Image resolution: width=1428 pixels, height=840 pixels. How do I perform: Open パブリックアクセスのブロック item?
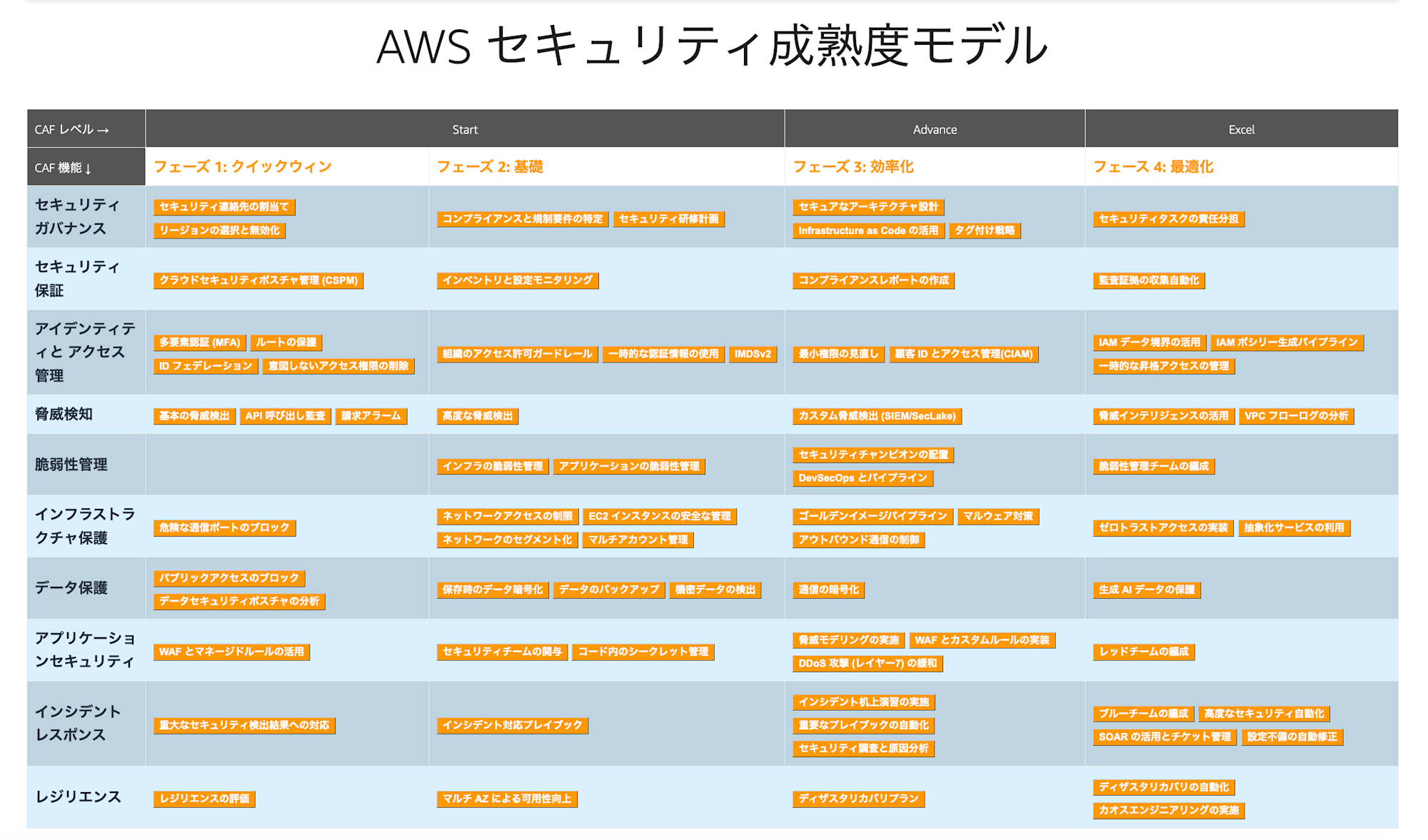coord(229,578)
